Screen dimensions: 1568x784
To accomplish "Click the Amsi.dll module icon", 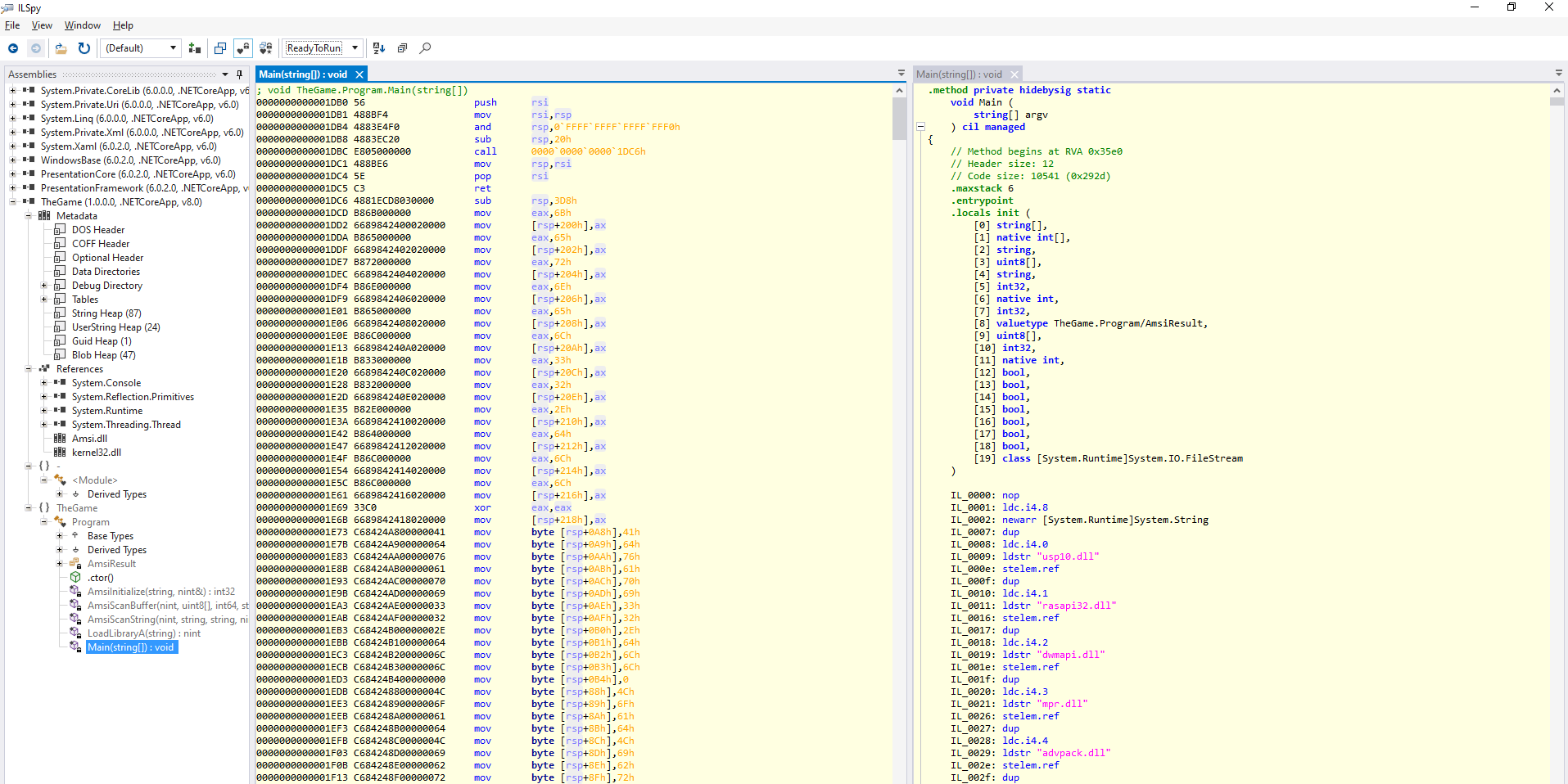I will (60, 439).
